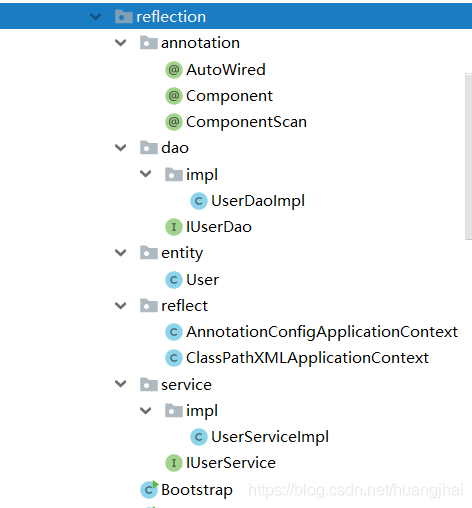Click the reflection package folder icon
This screenshot has height=508, width=472.
tap(124, 16)
